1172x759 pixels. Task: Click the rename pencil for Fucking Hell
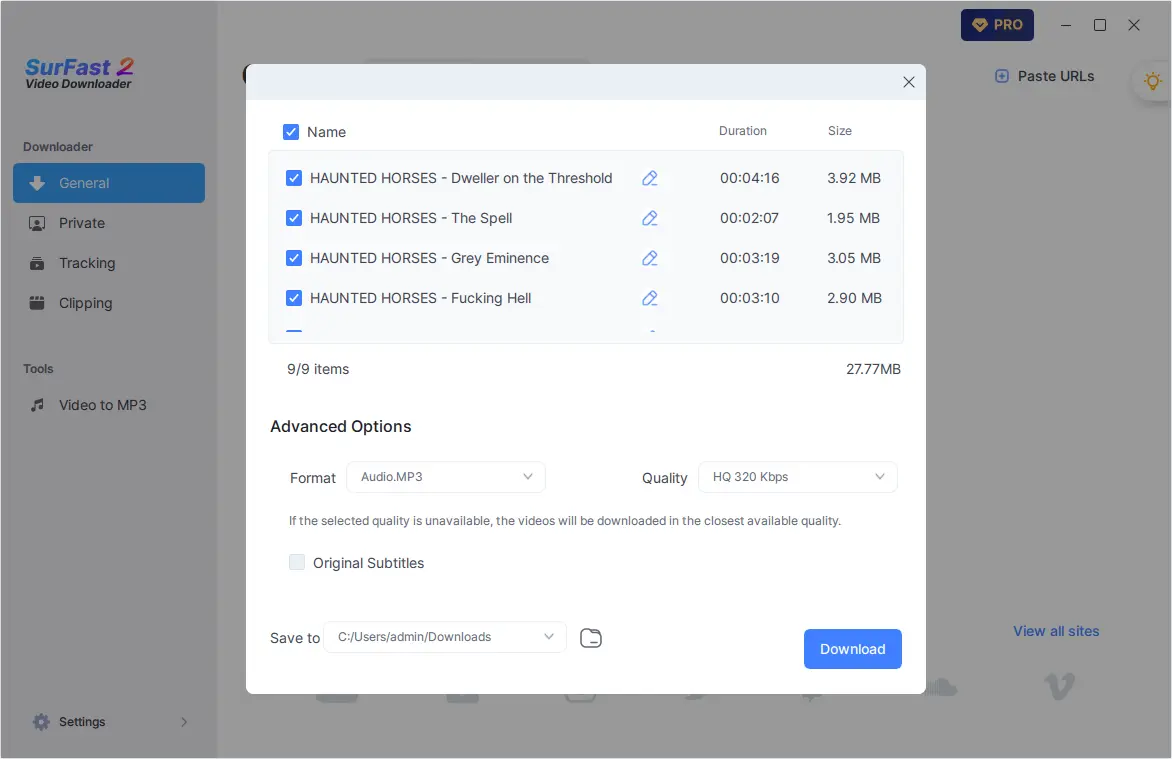pos(650,298)
